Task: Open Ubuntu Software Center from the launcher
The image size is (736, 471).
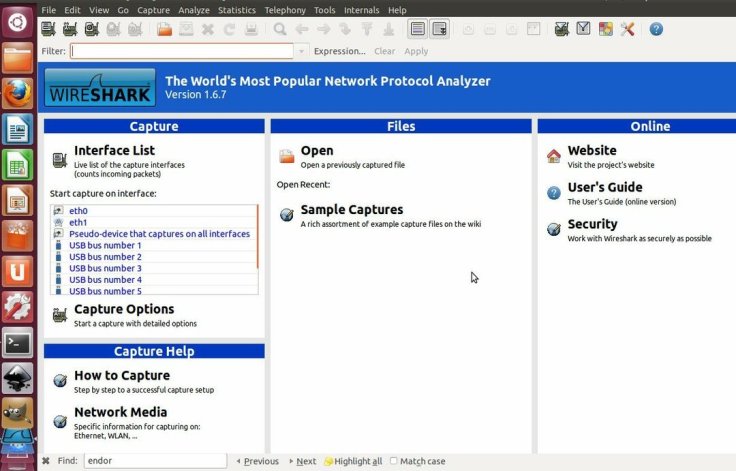Action: pos(18,236)
